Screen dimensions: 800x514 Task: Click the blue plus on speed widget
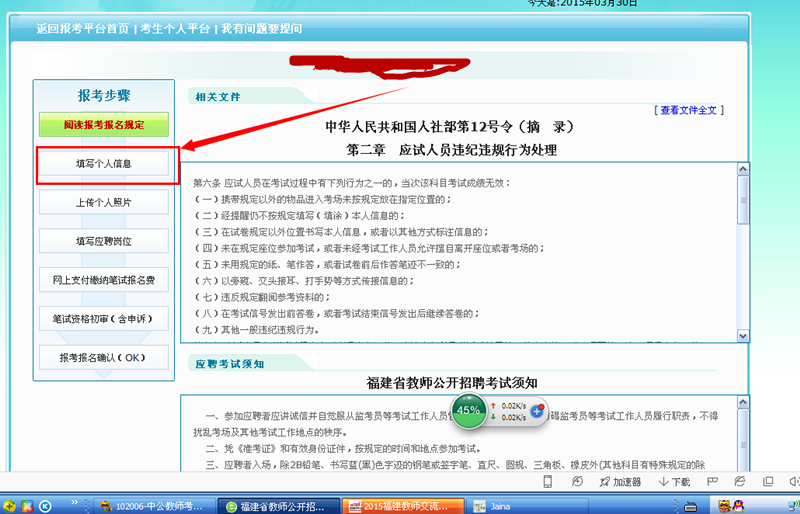pos(537,410)
